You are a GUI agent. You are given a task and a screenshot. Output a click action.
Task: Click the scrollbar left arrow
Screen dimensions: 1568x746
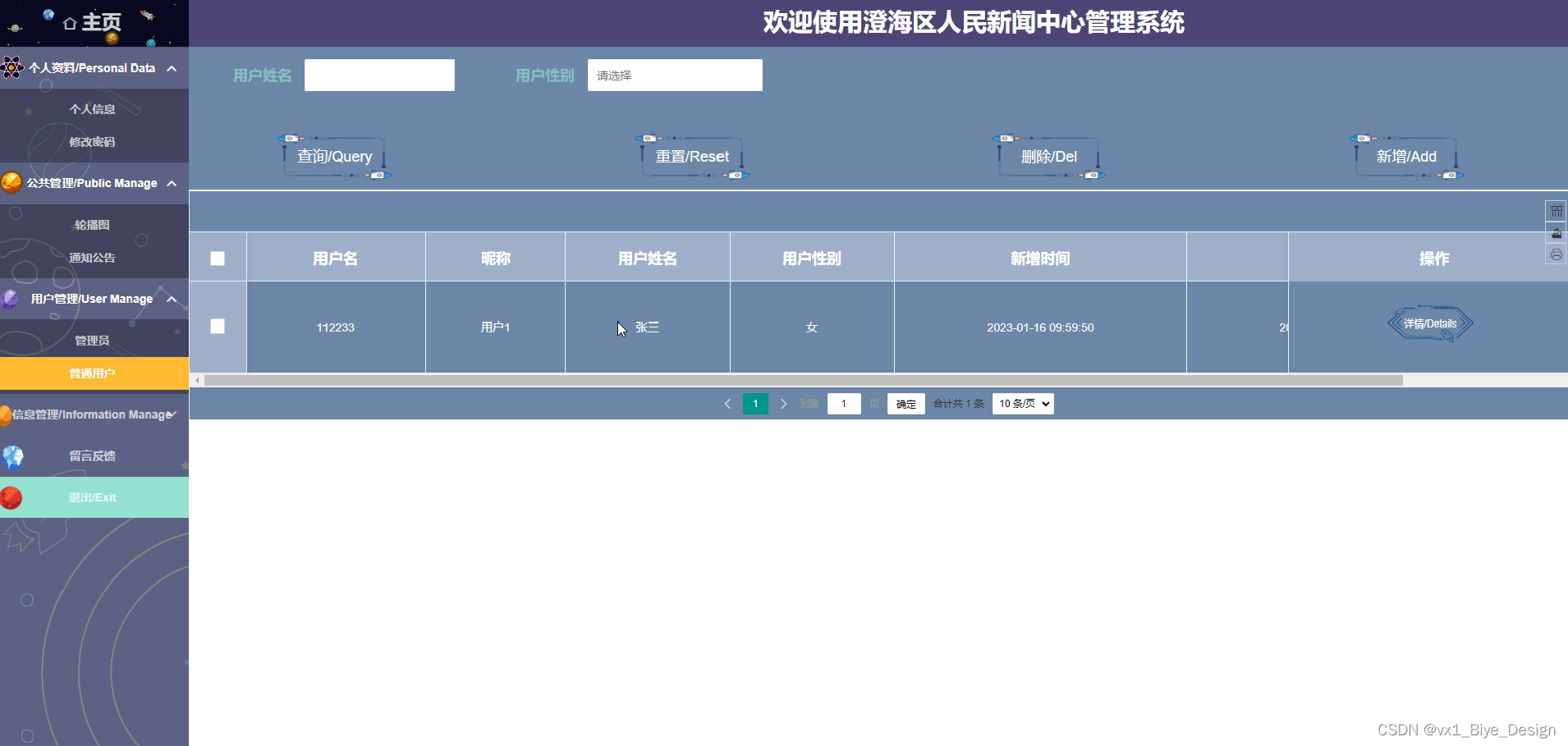point(197,380)
